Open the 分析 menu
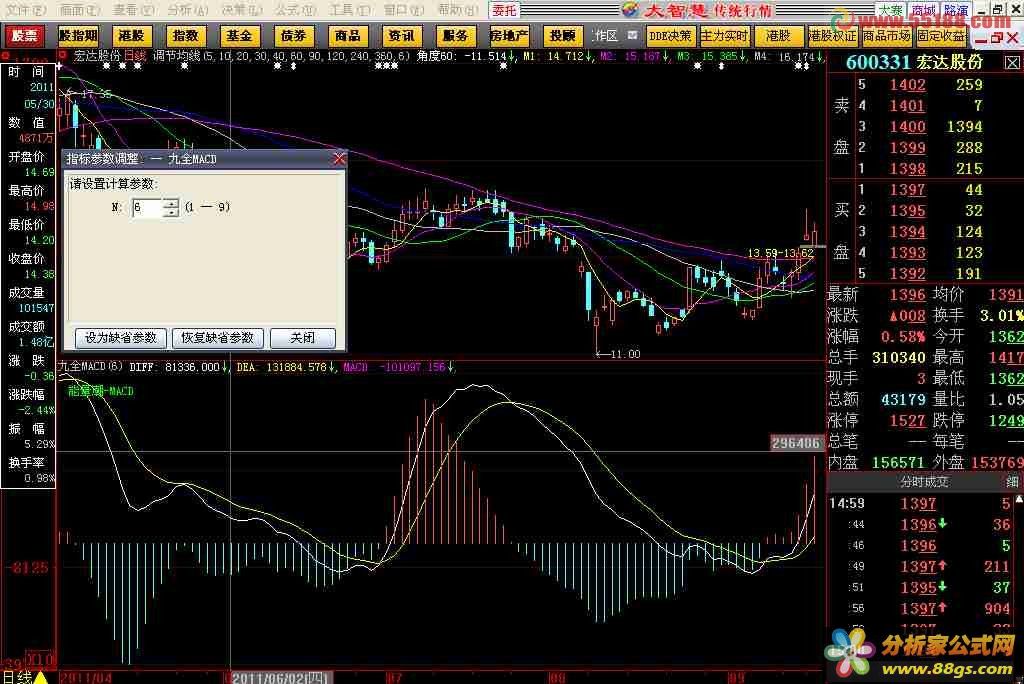Image resolution: width=1024 pixels, height=684 pixels. coord(187,10)
